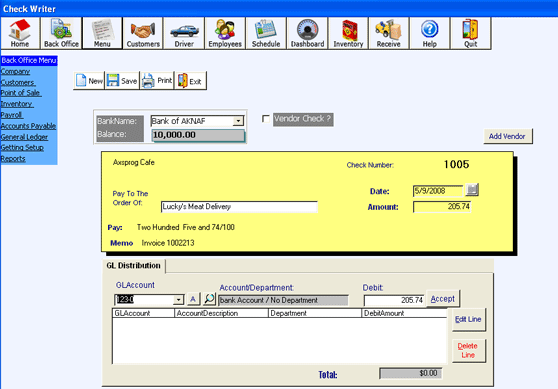Open the date calendar picker button
This screenshot has height=389, width=558.
[x=472, y=190]
